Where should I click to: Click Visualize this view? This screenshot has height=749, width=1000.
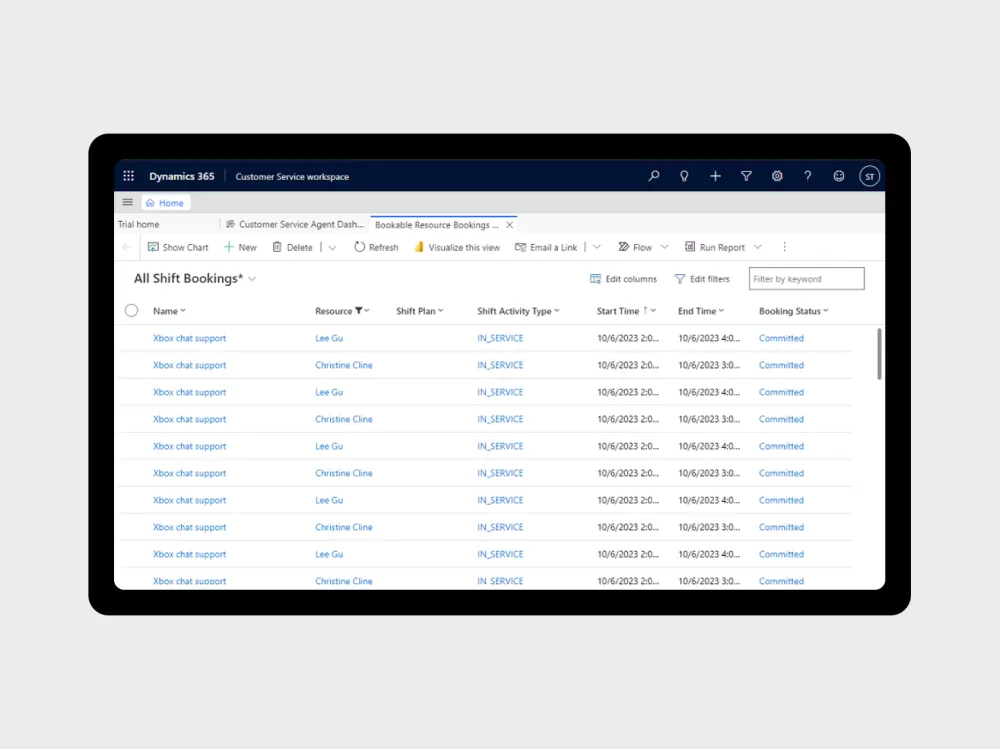[457, 247]
